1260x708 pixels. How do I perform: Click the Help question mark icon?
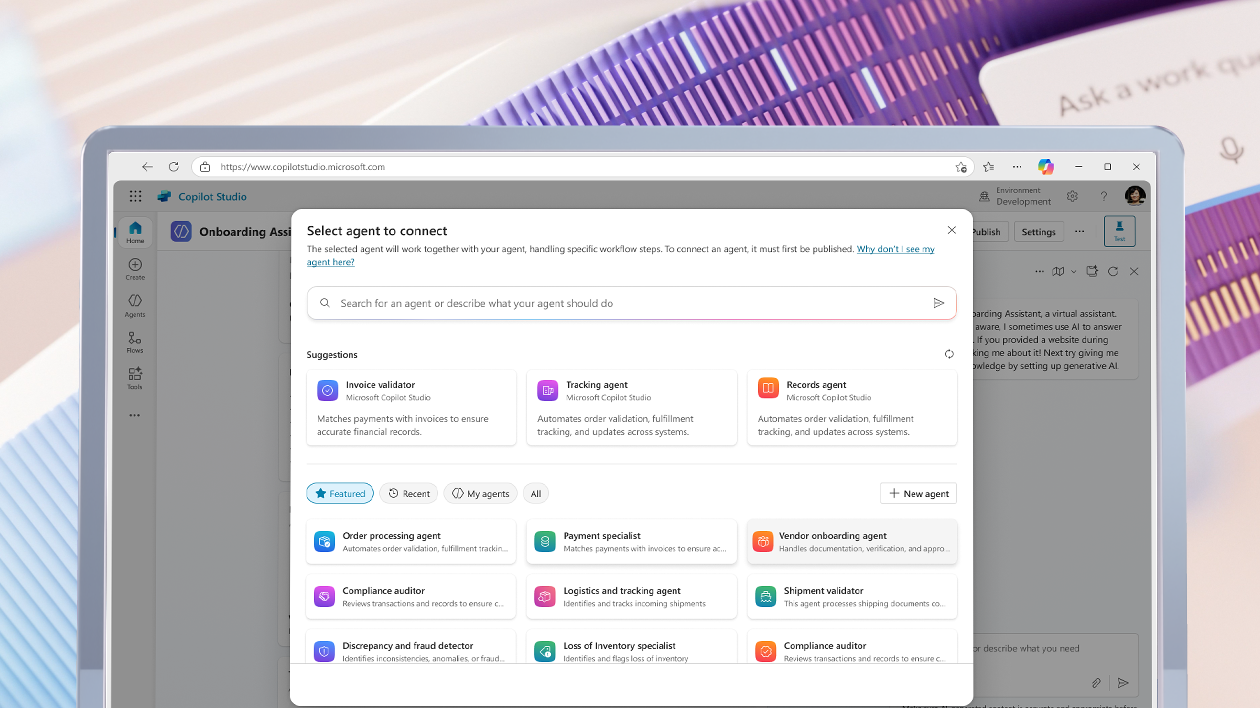point(1103,196)
